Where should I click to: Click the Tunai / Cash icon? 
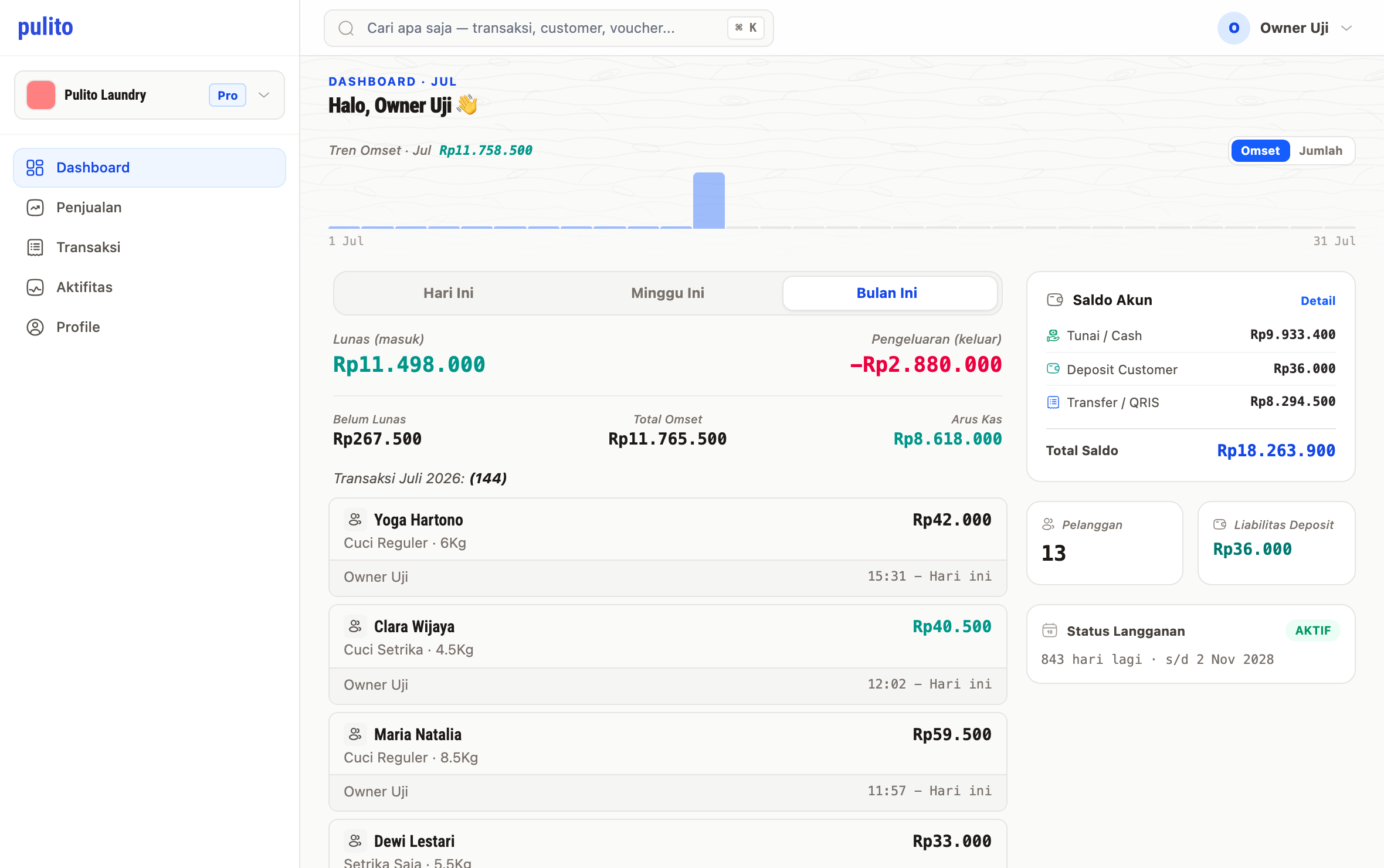tap(1053, 335)
